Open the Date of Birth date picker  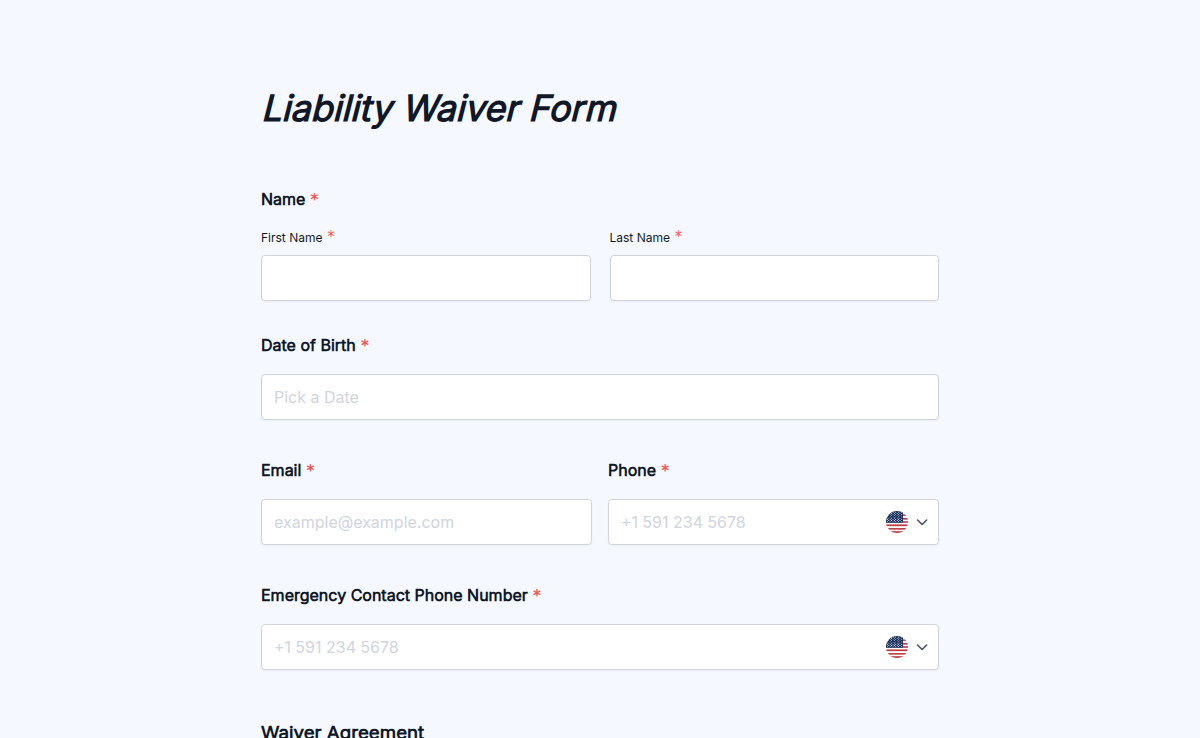click(x=599, y=397)
